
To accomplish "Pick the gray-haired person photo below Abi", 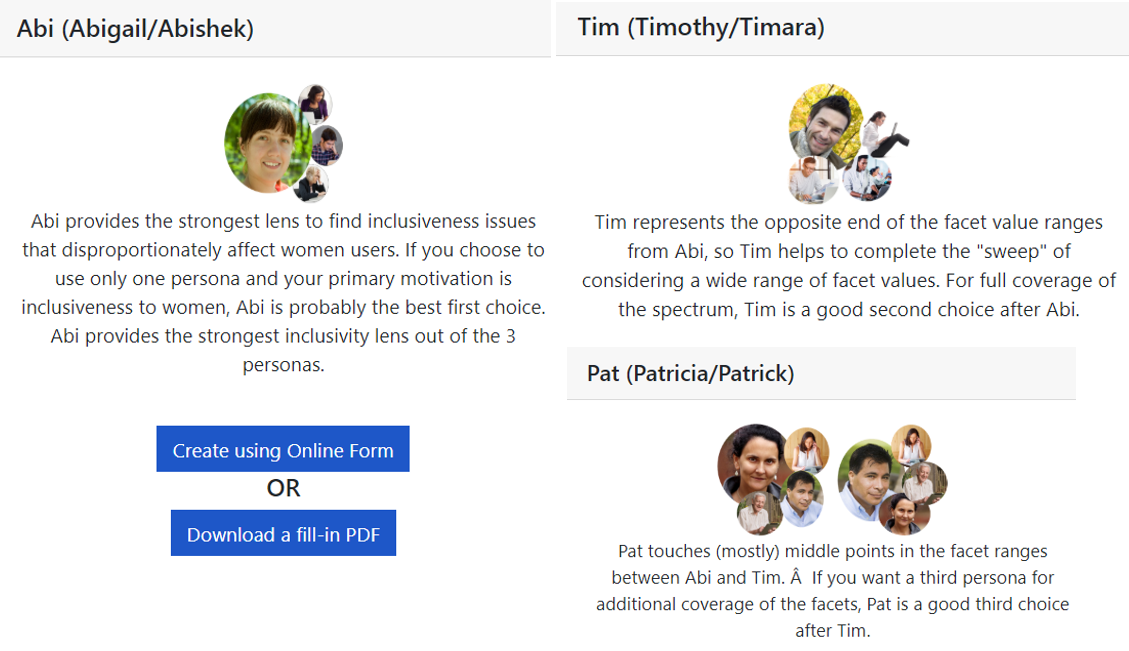I will tap(313, 183).
